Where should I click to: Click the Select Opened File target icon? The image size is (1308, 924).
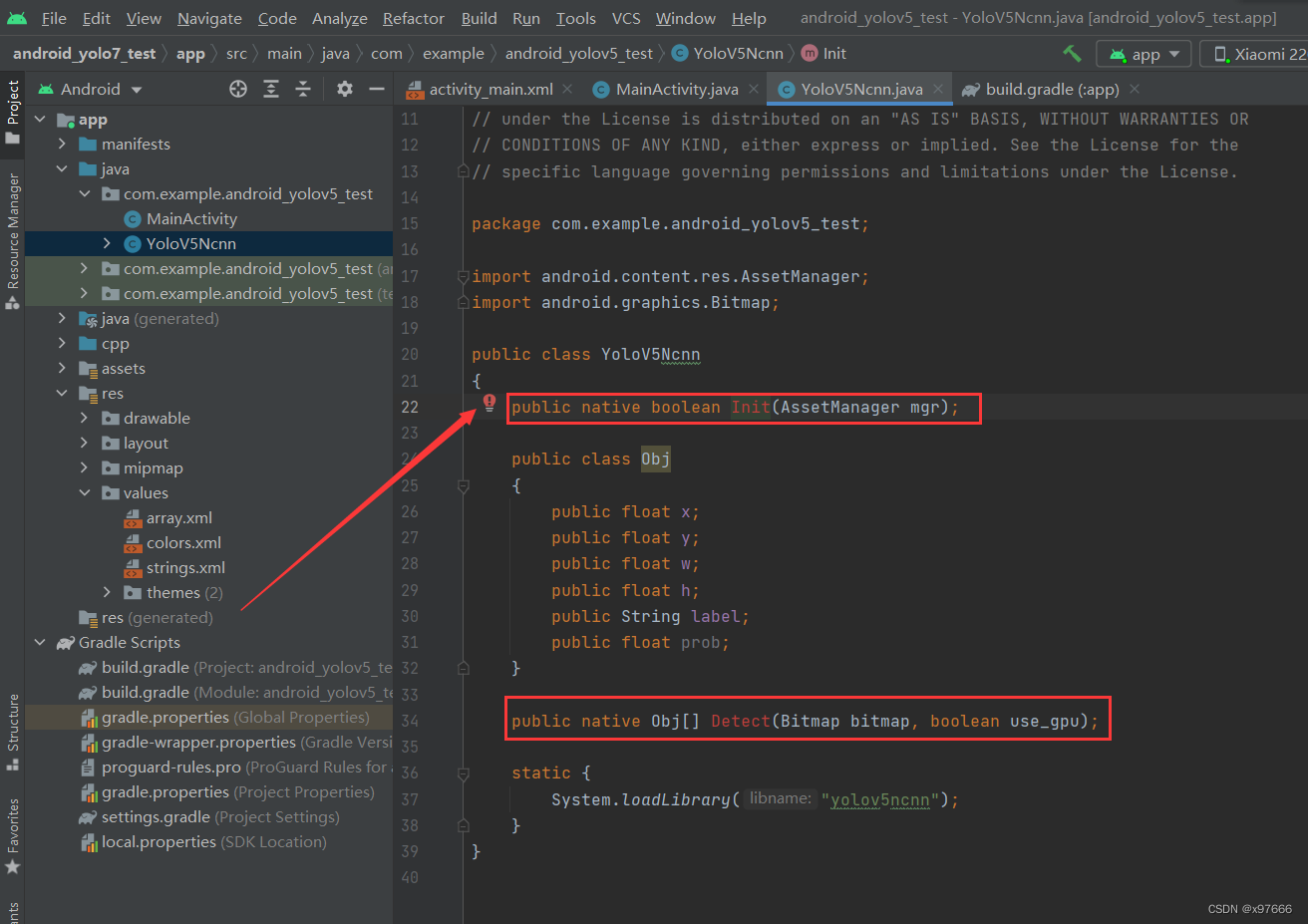238,89
